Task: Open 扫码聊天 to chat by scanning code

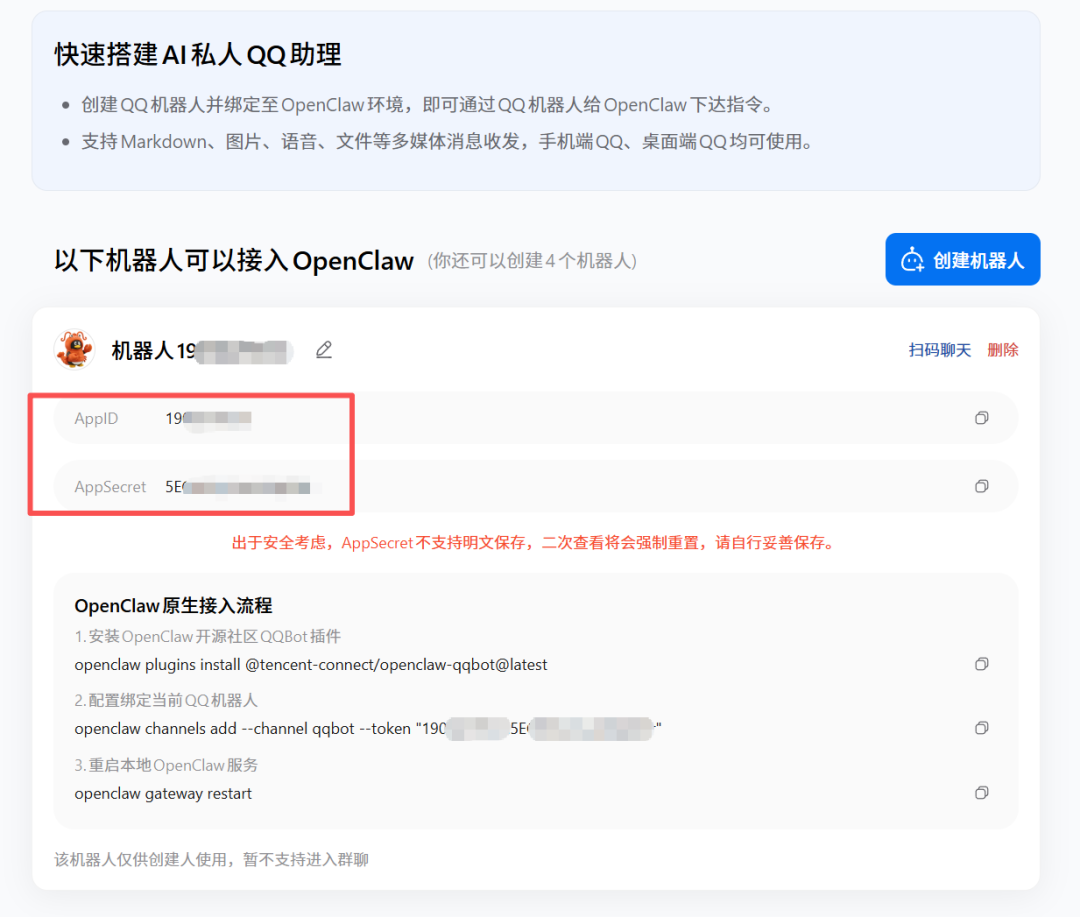Action: (938, 349)
